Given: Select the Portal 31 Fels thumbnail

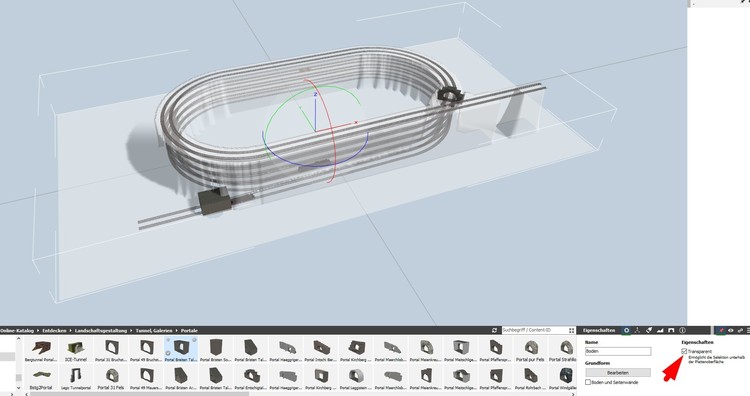Looking at the screenshot, I should click(111, 378).
